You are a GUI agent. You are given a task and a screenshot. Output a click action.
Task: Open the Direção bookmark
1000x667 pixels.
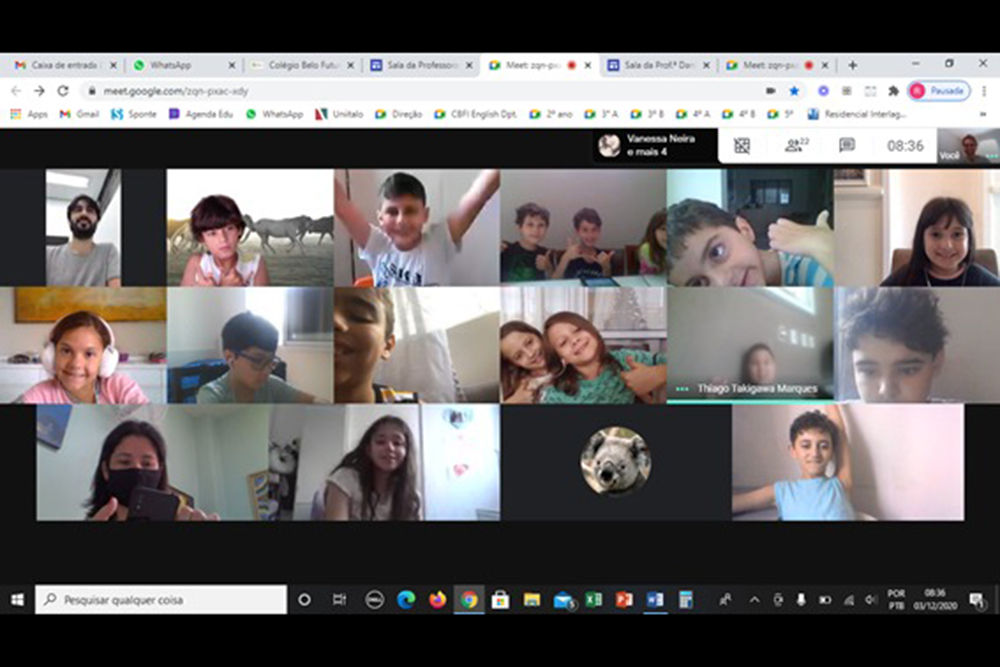pos(399,114)
